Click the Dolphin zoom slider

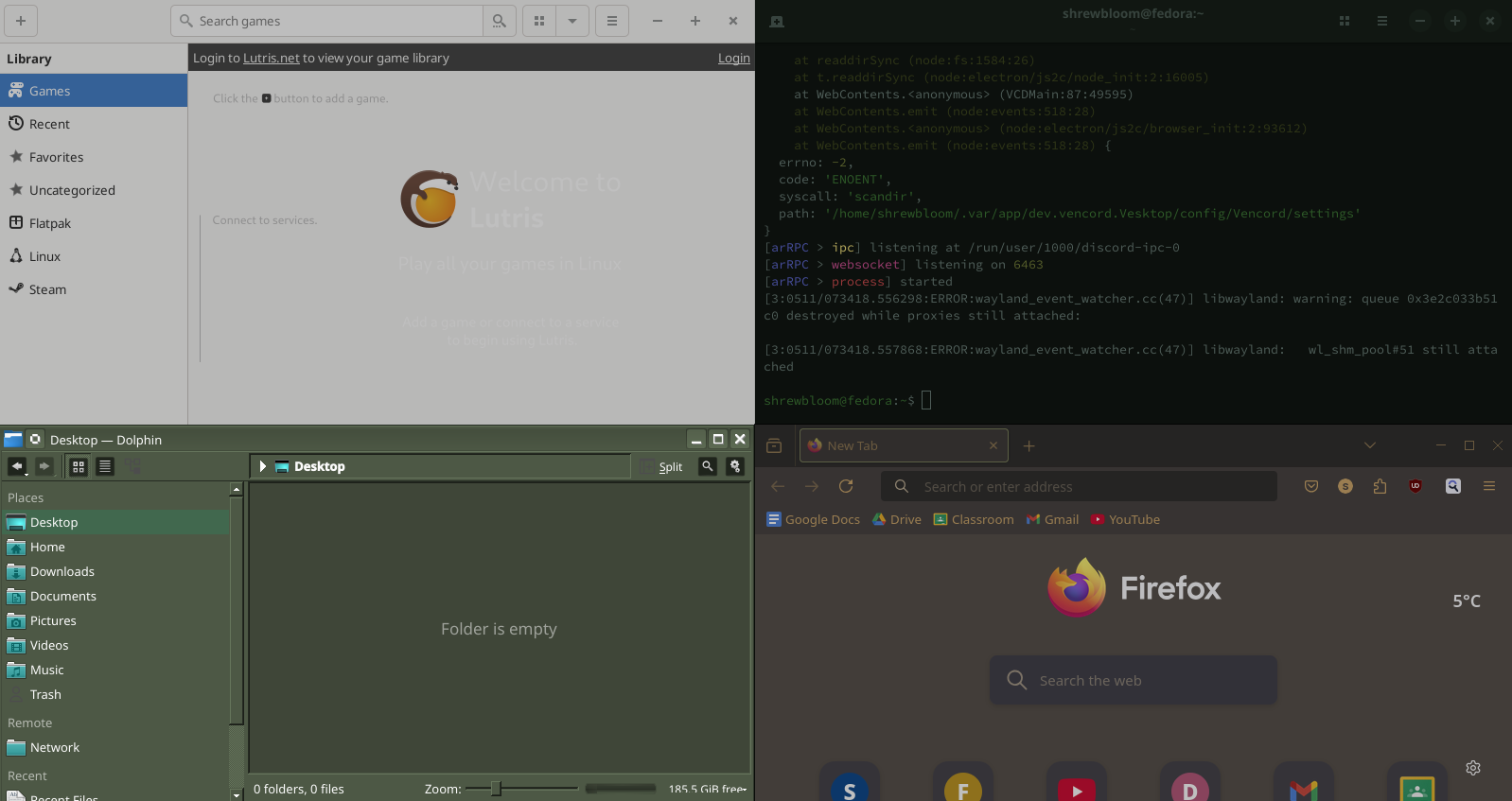click(521, 788)
